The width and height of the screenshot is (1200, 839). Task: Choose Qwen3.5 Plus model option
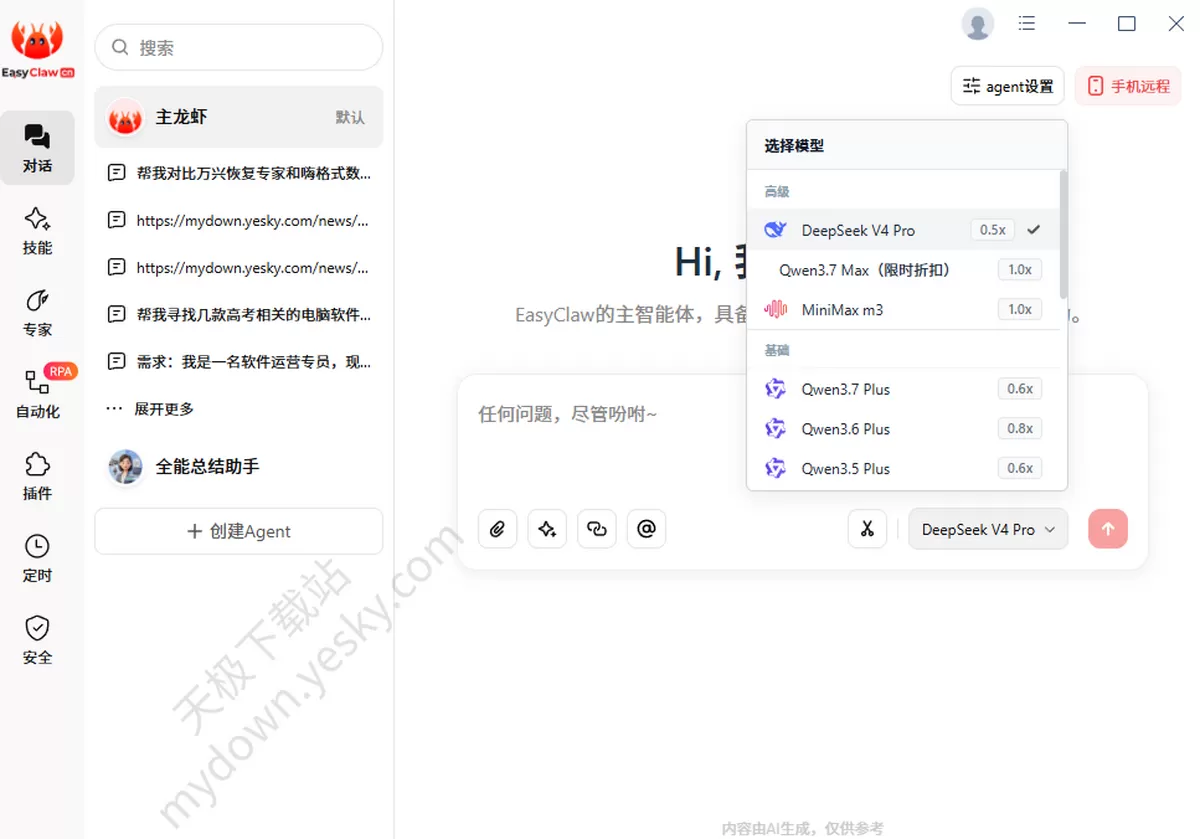pyautogui.click(x=903, y=468)
